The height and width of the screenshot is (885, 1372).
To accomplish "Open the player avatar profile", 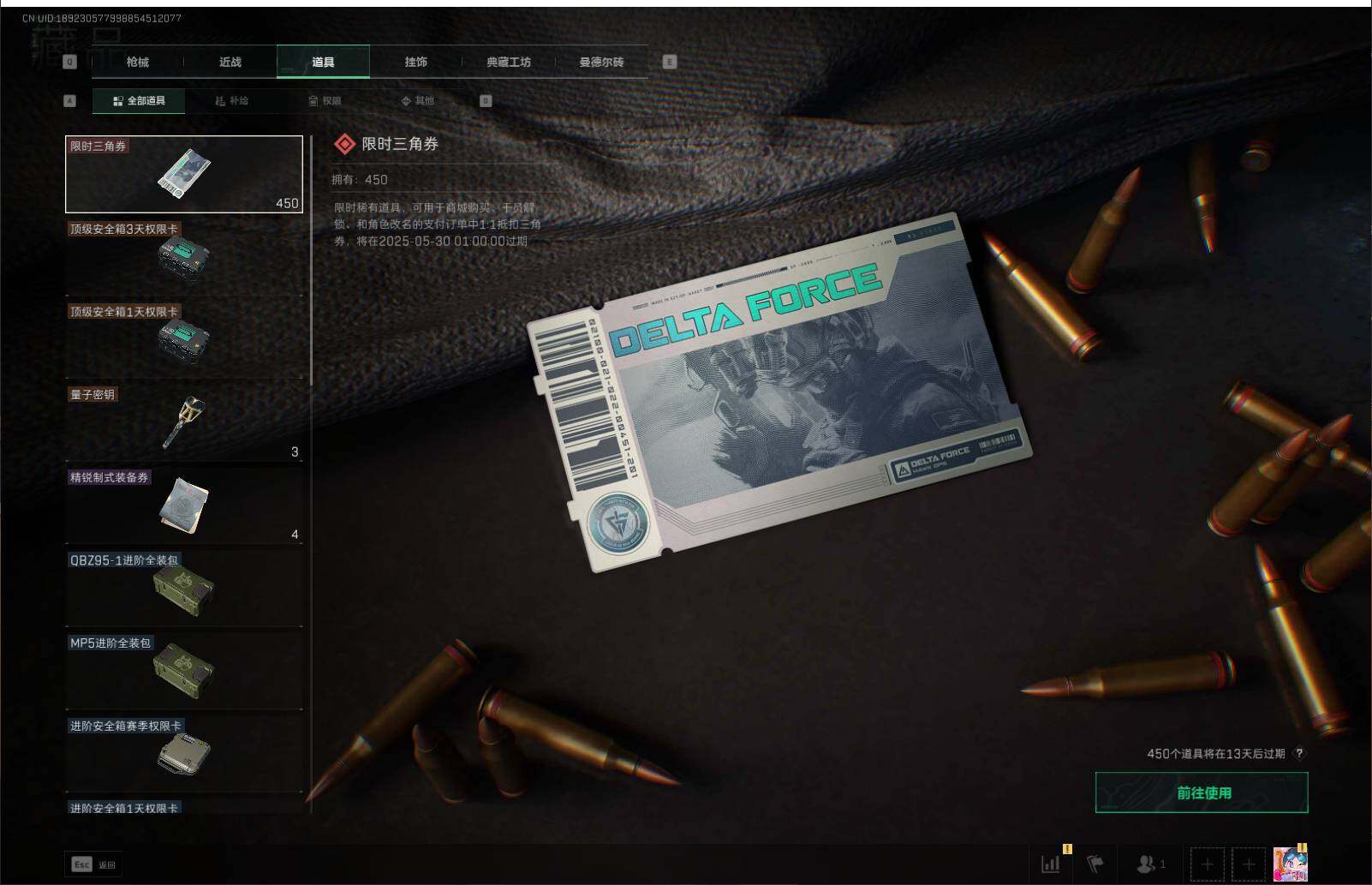I will point(1291,864).
